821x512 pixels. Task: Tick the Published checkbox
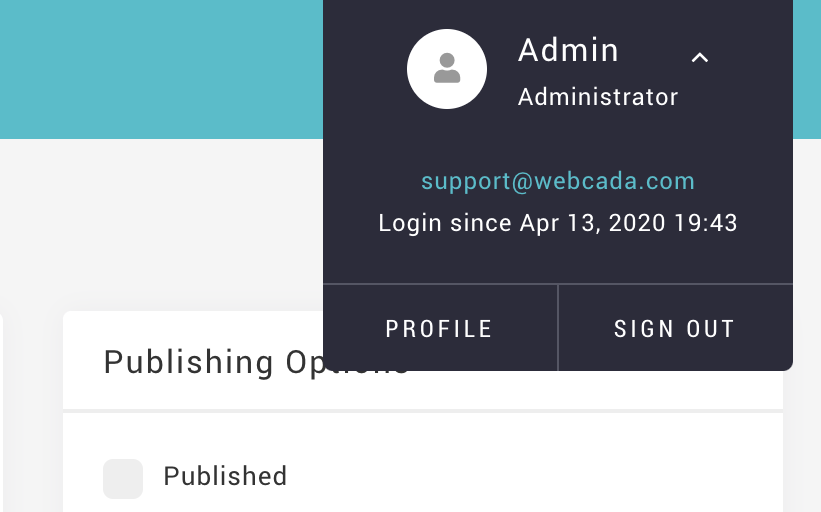(x=123, y=478)
